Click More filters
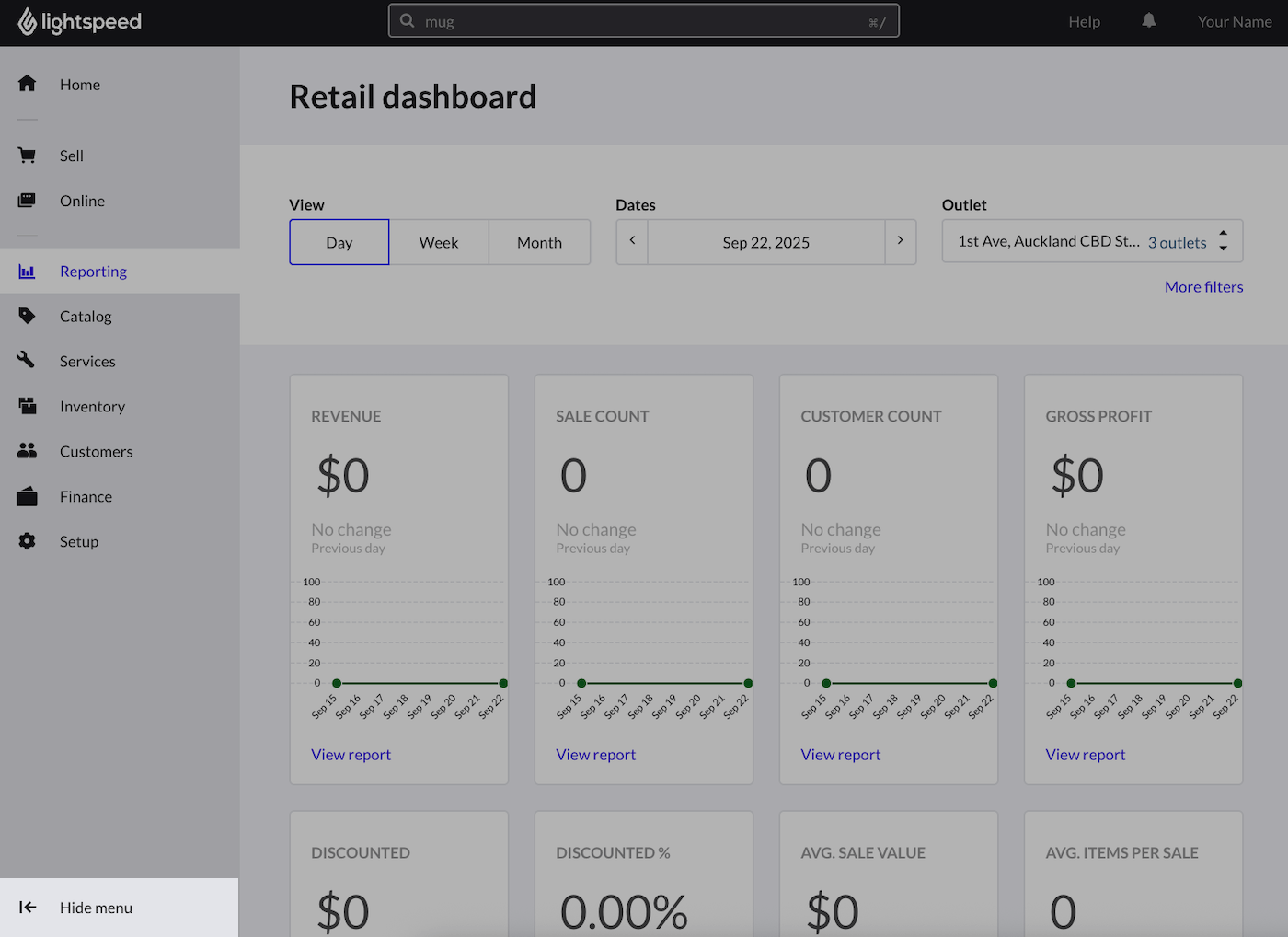This screenshot has width=1288, height=937. click(x=1203, y=286)
